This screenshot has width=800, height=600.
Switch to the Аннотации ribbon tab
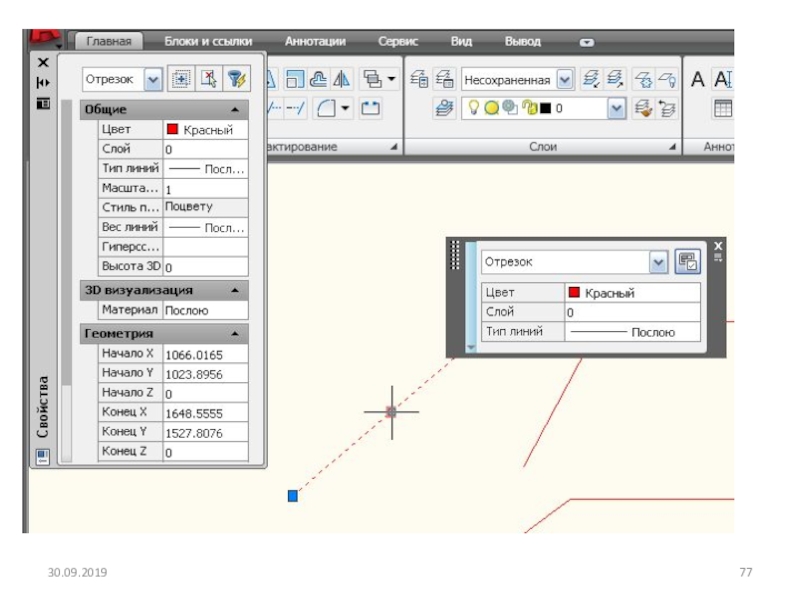point(315,42)
